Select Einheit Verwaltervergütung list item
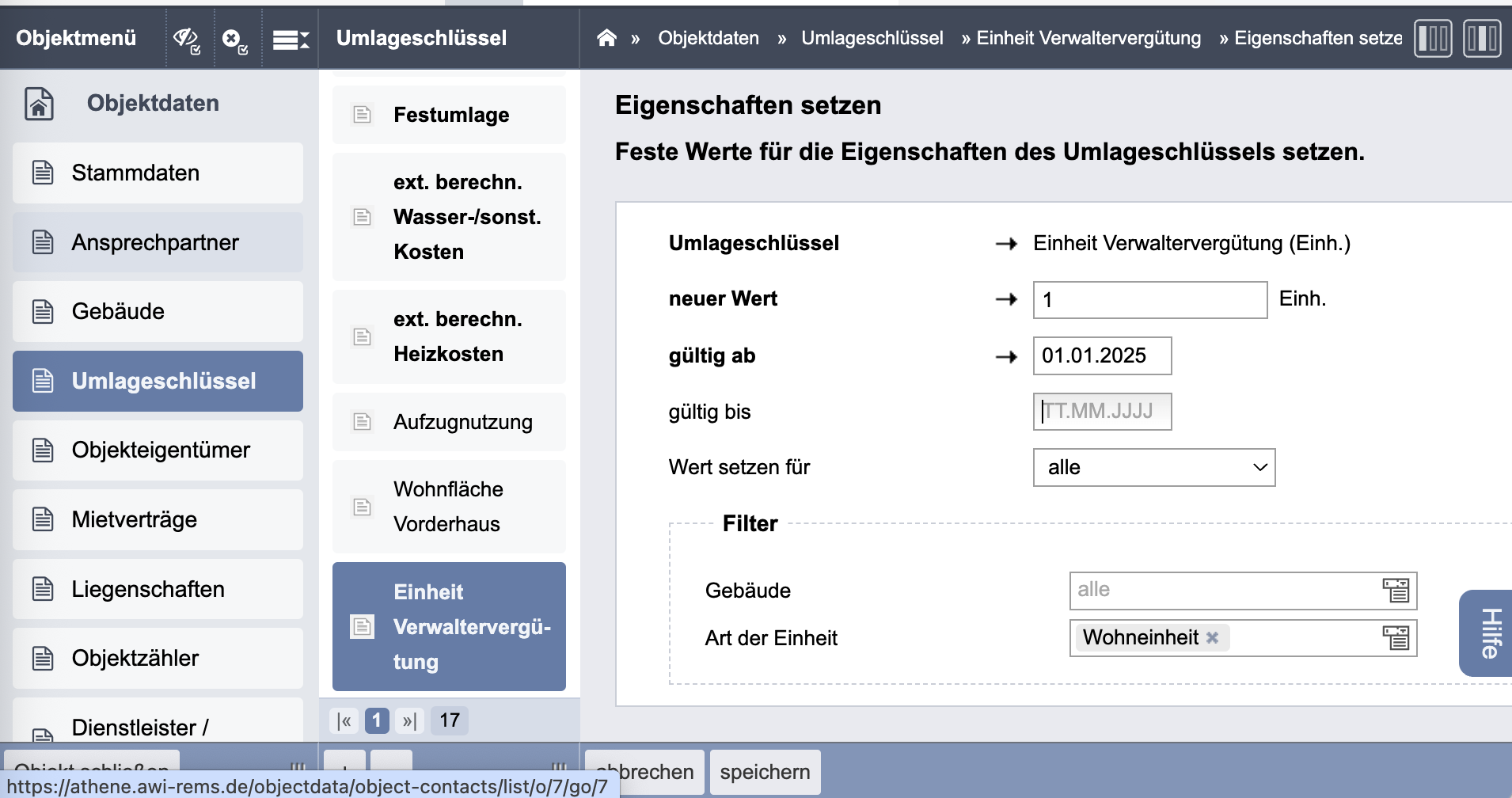This screenshot has height=798, width=1512. coord(449,626)
